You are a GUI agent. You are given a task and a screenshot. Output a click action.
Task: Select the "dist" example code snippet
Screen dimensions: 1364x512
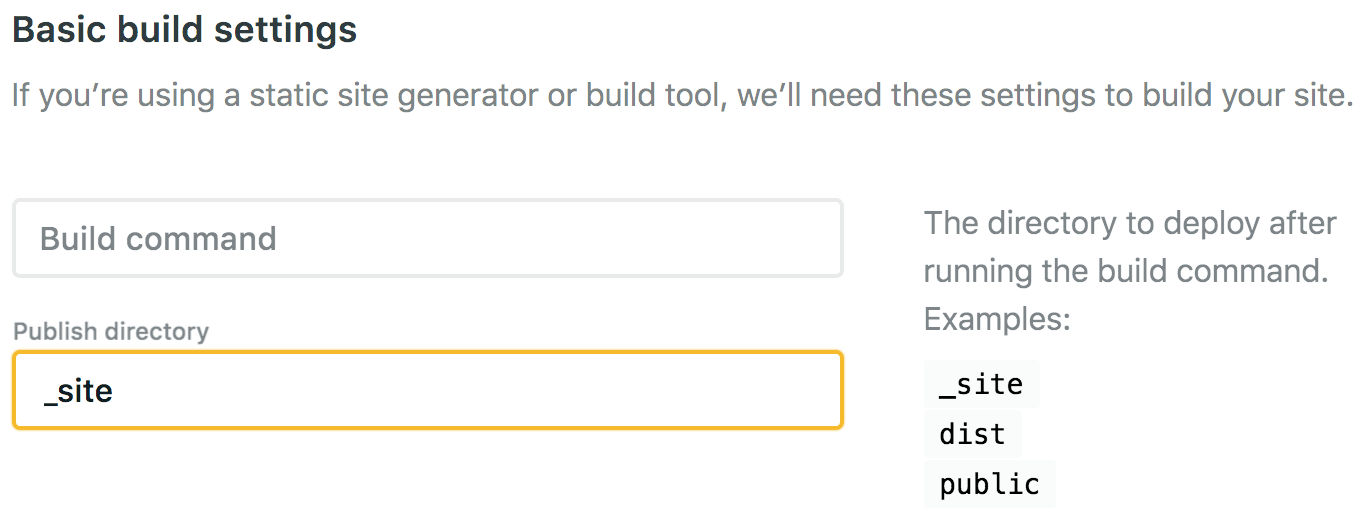pyautogui.click(x=972, y=434)
